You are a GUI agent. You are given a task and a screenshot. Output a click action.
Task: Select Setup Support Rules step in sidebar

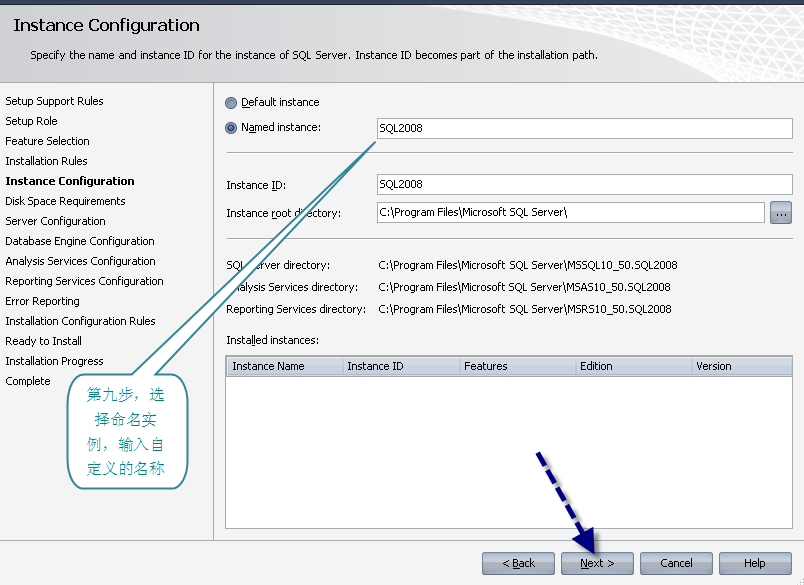(x=54, y=101)
